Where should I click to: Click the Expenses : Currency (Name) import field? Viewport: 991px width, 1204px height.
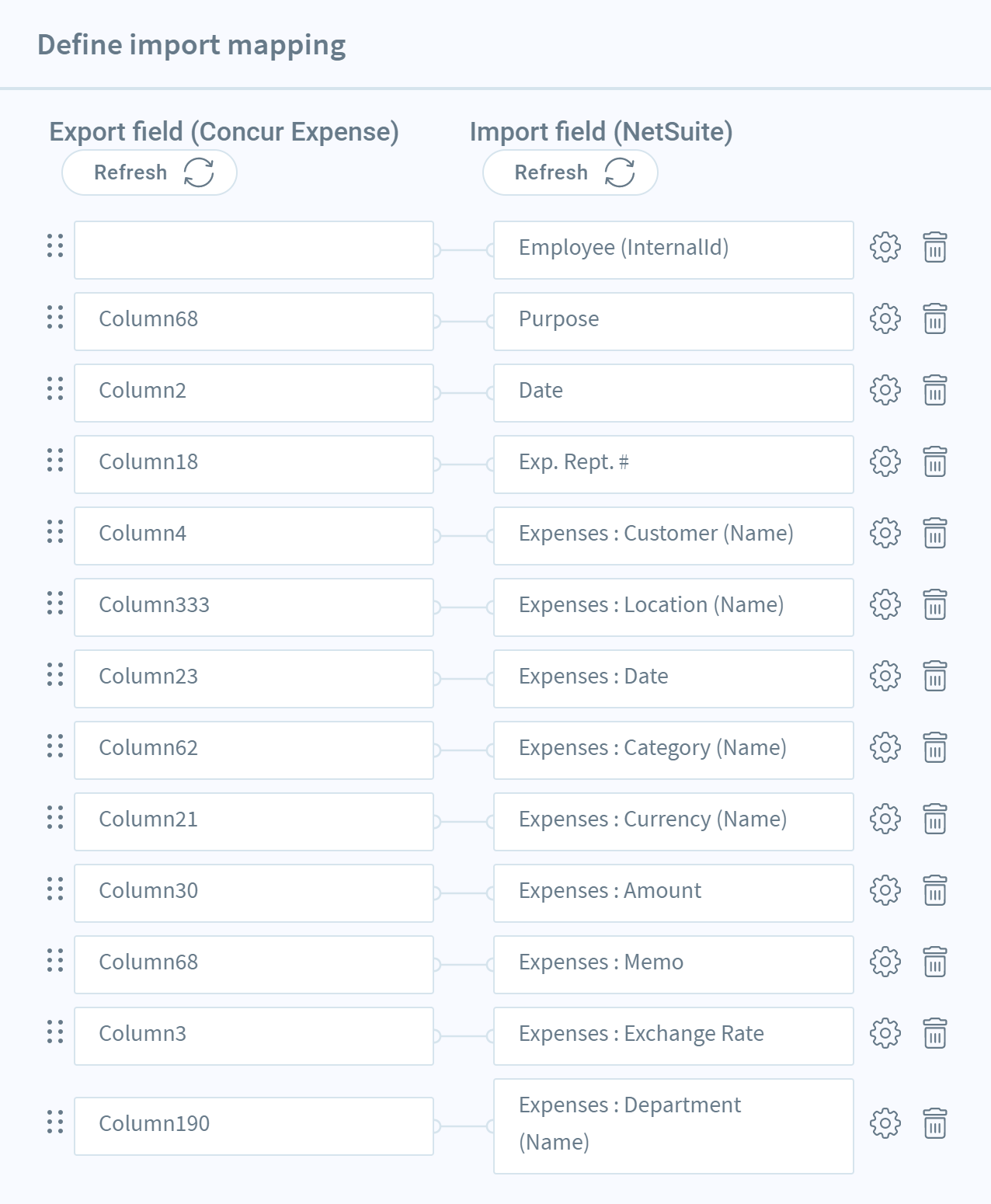pyautogui.click(x=673, y=822)
